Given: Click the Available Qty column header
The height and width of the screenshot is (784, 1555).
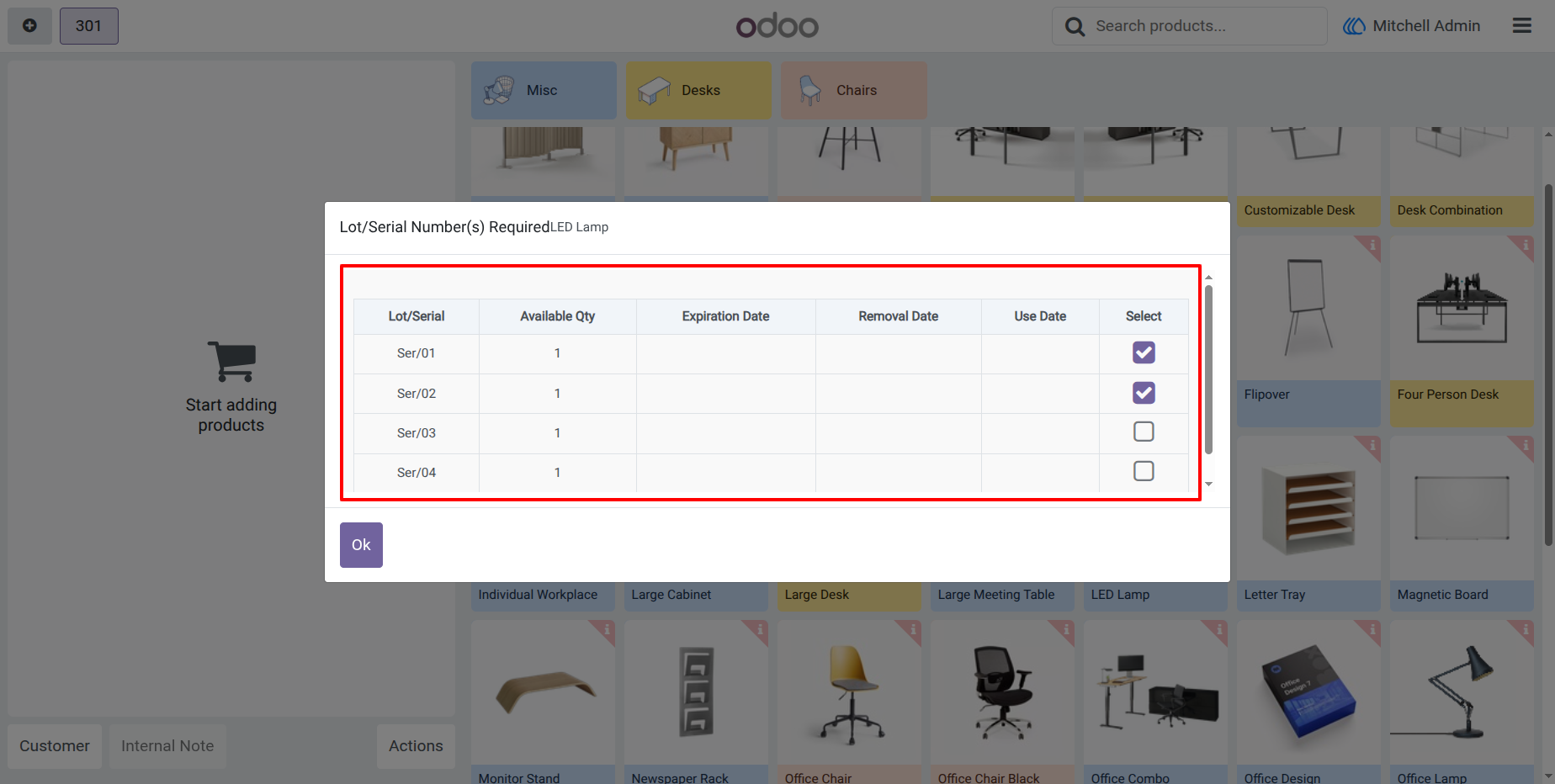Looking at the screenshot, I should 558,316.
